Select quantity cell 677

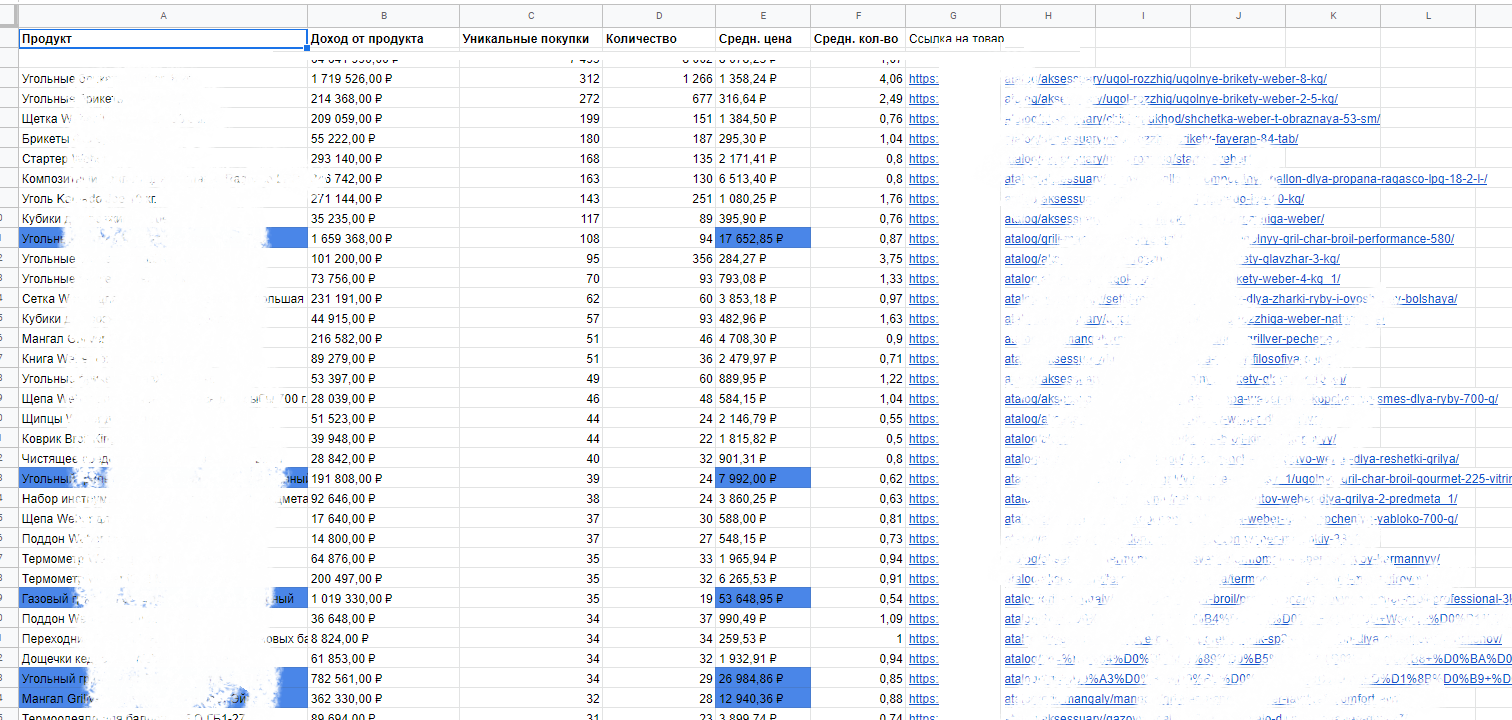(658, 99)
